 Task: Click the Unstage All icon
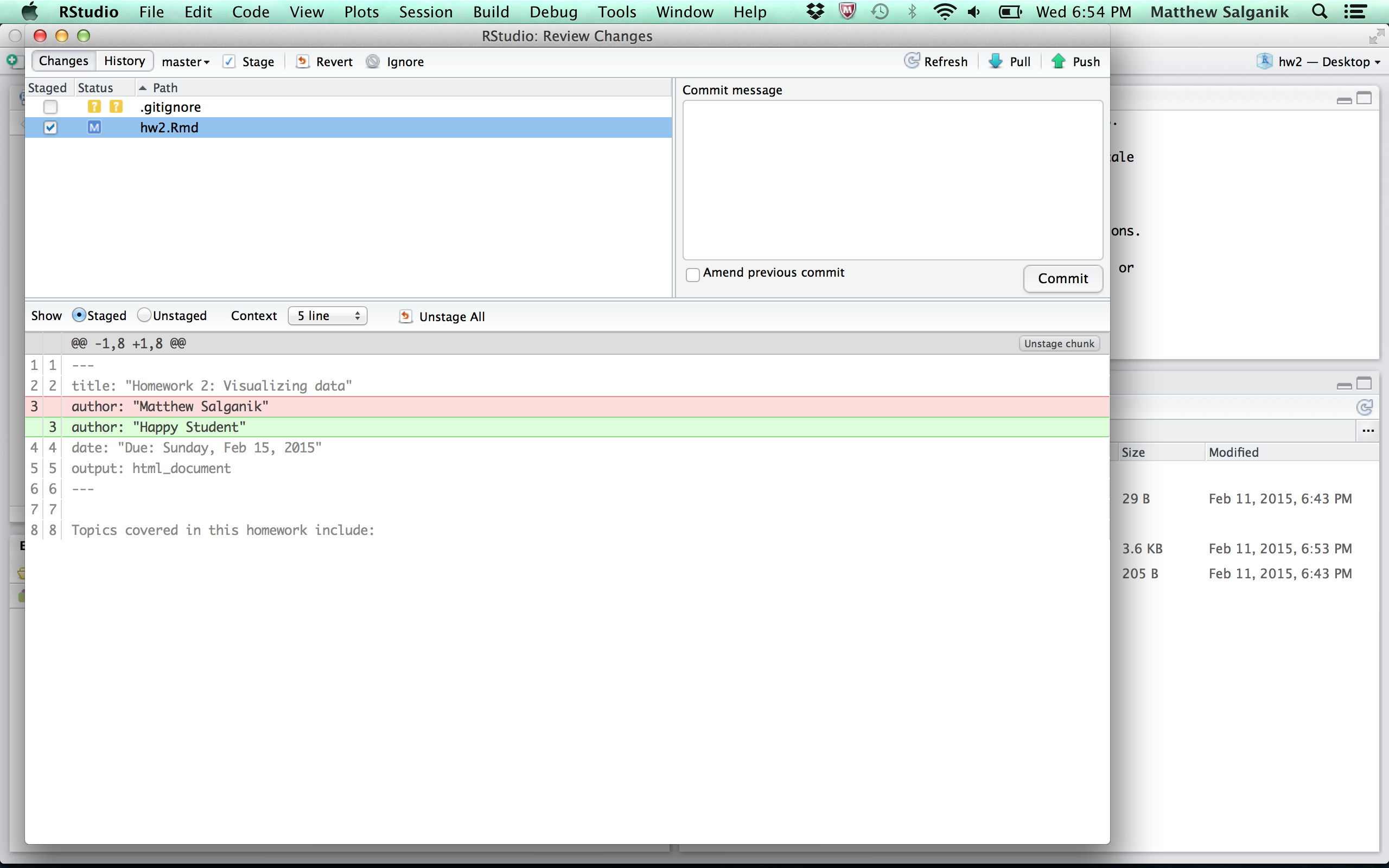(x=406, y=316)
